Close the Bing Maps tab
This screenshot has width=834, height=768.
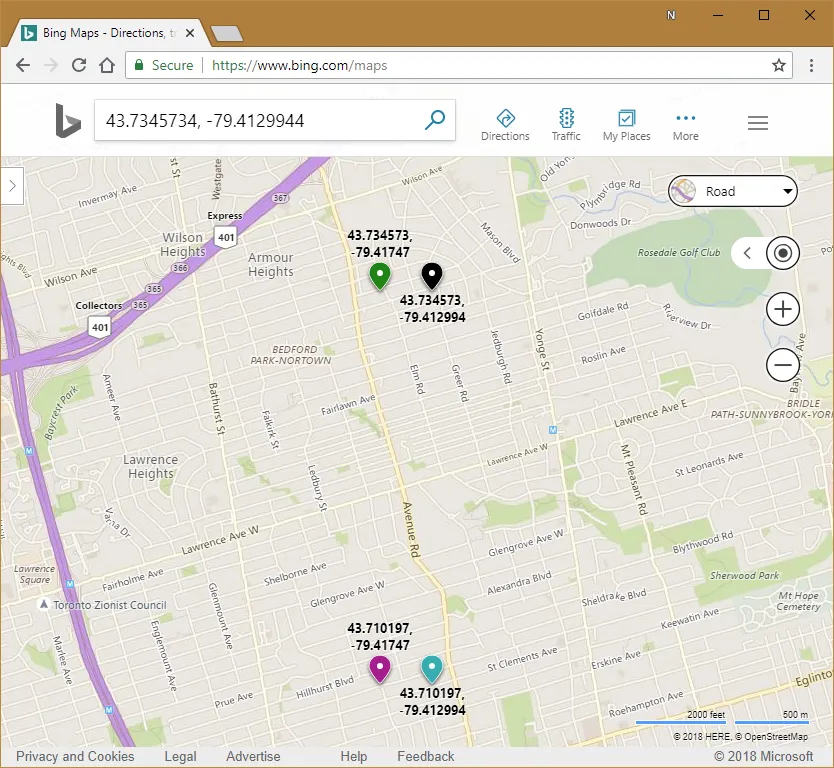pos(190,33)
